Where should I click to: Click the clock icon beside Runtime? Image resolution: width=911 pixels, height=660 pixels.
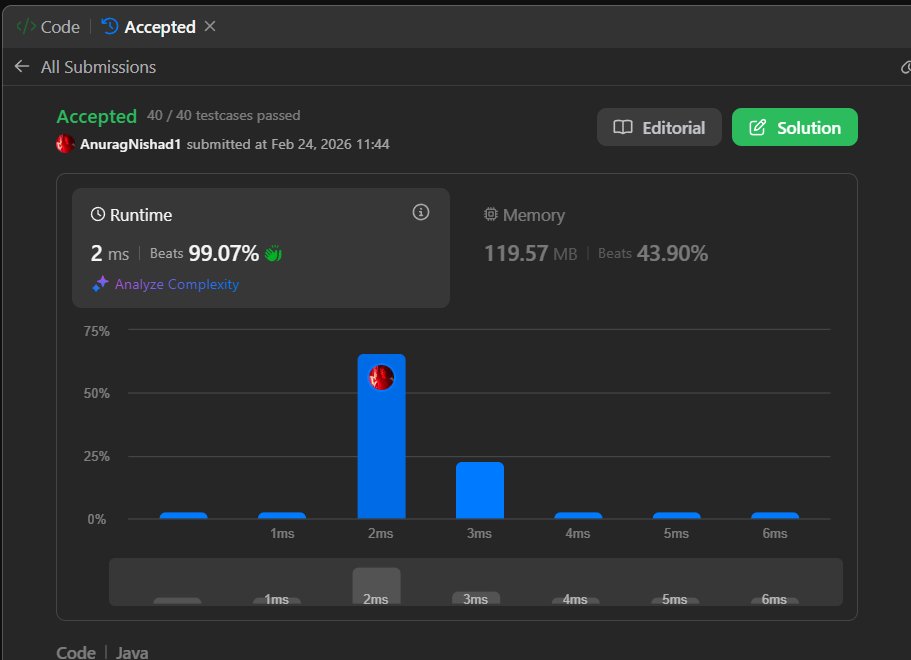tap(98, 214)
